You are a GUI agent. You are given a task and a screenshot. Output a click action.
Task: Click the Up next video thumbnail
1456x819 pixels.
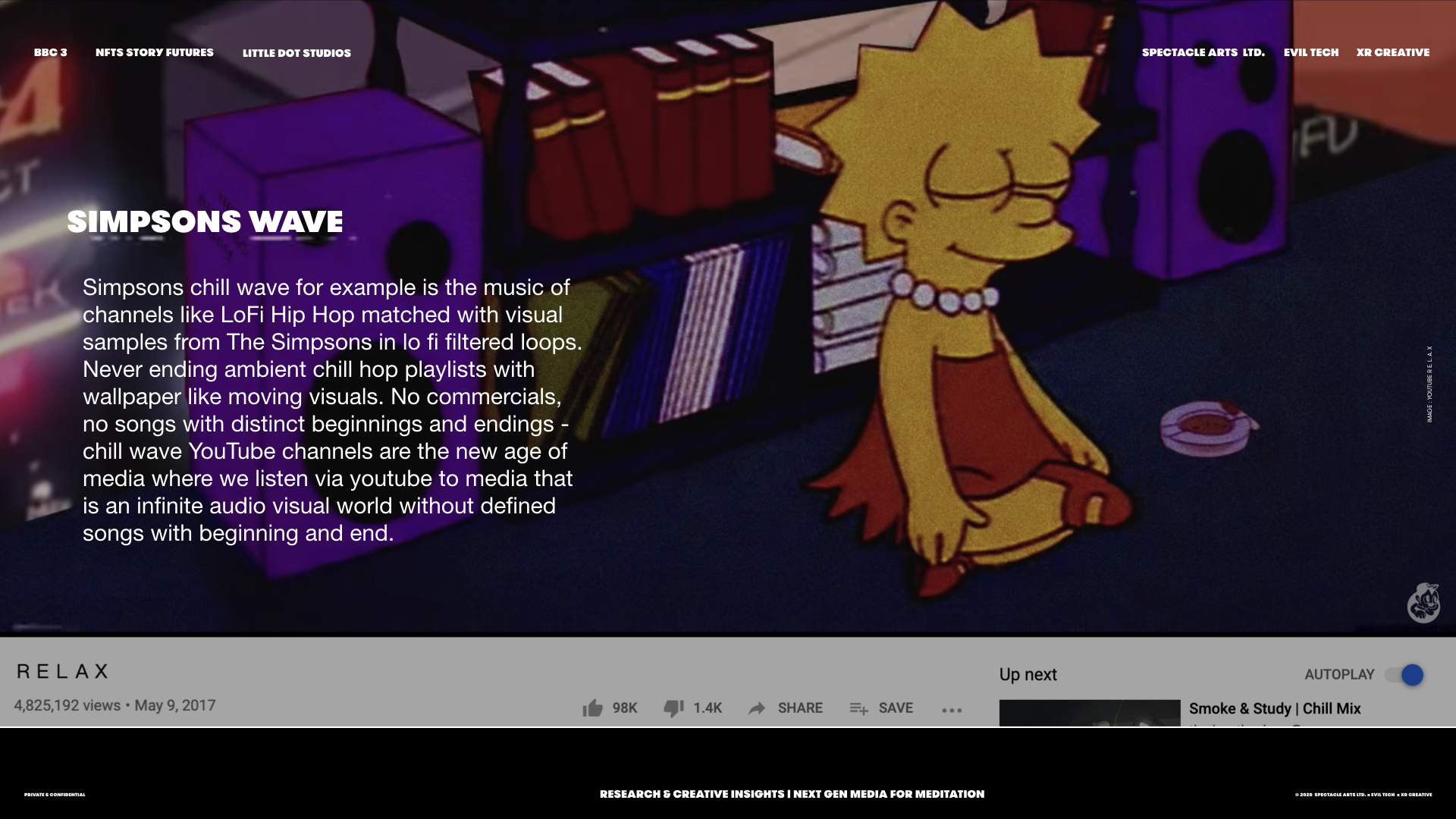1090,713
